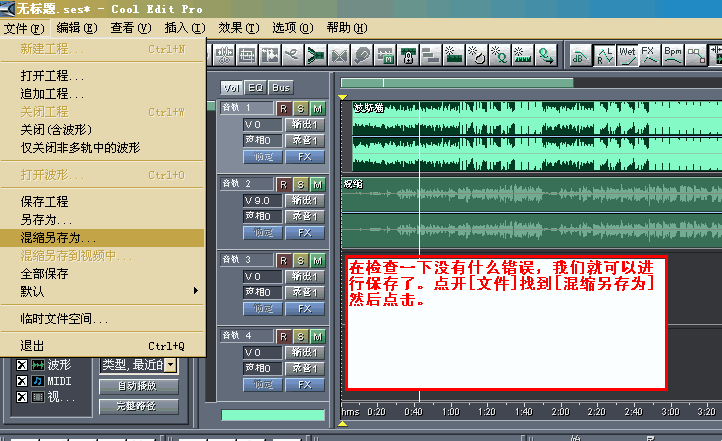
Task: Toggle the Bpm tempo envelopes icon
Action: click(x=673, y=56)
